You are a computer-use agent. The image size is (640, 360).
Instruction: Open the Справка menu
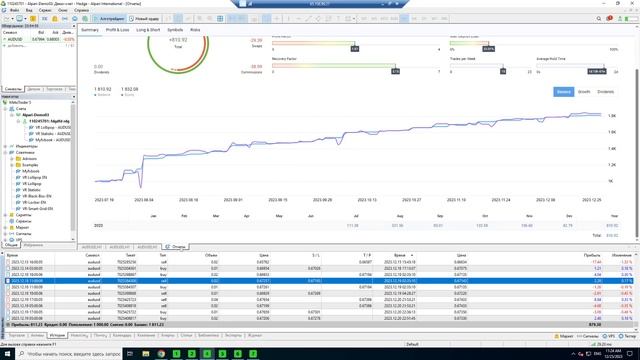coord(82,10)
